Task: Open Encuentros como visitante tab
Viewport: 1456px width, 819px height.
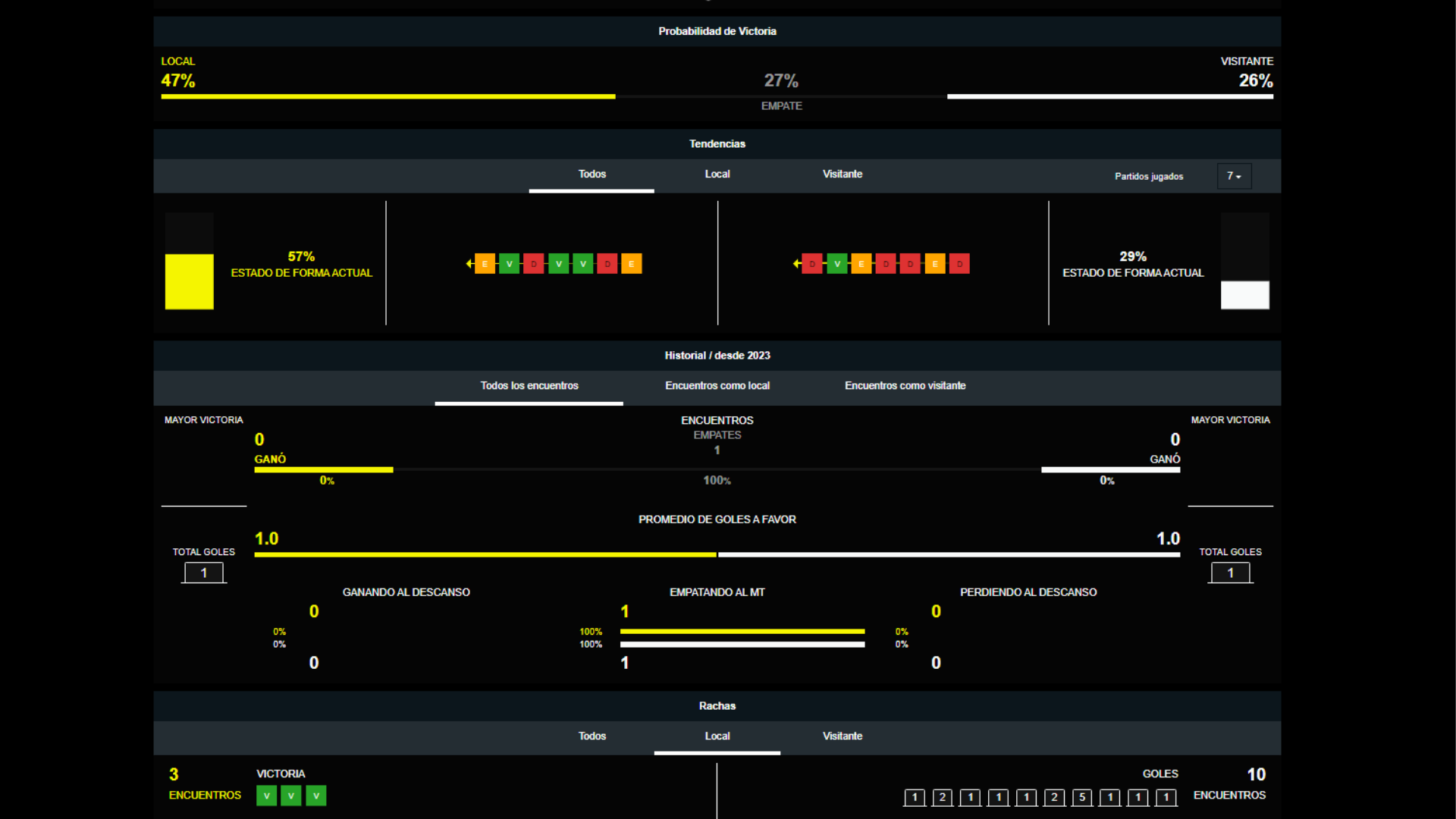Action: click(x=905, y=386)
